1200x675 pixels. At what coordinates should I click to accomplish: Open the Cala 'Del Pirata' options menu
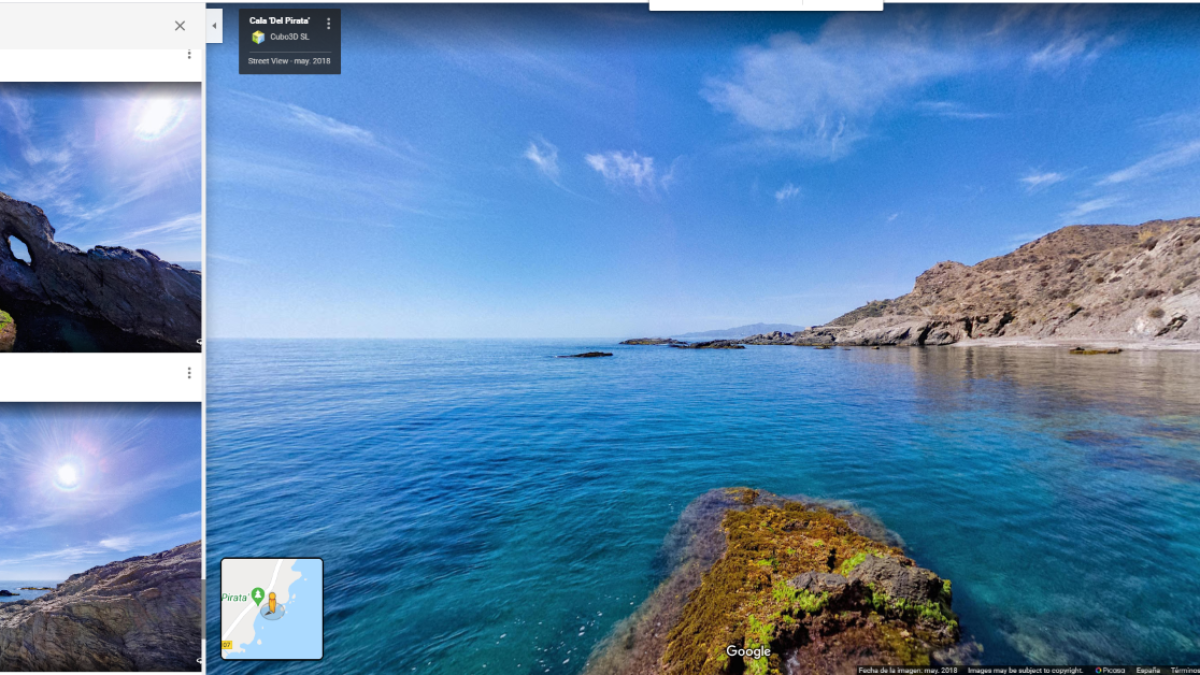coord(328,23)
